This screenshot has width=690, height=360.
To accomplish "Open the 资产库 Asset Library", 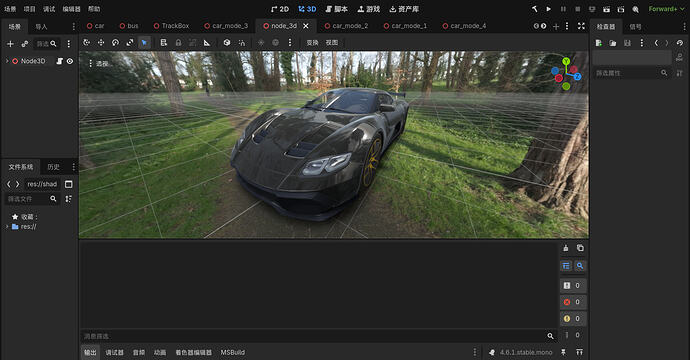I will (x=404, y=9).
